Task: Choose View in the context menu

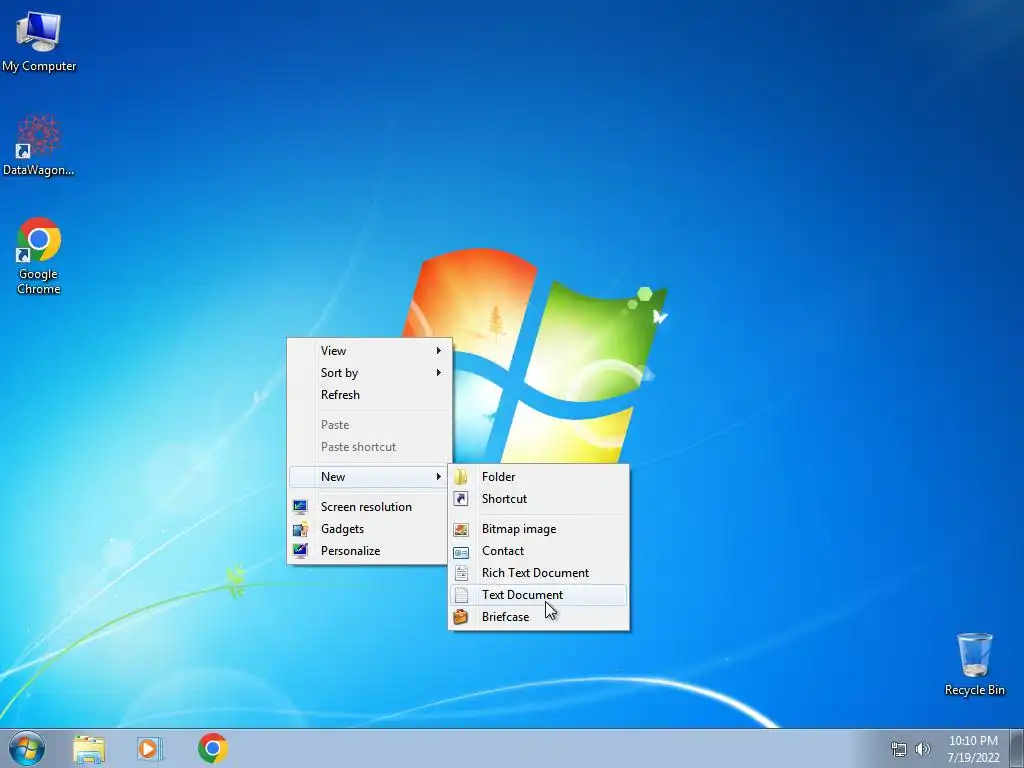Action: tap(370, 351)
